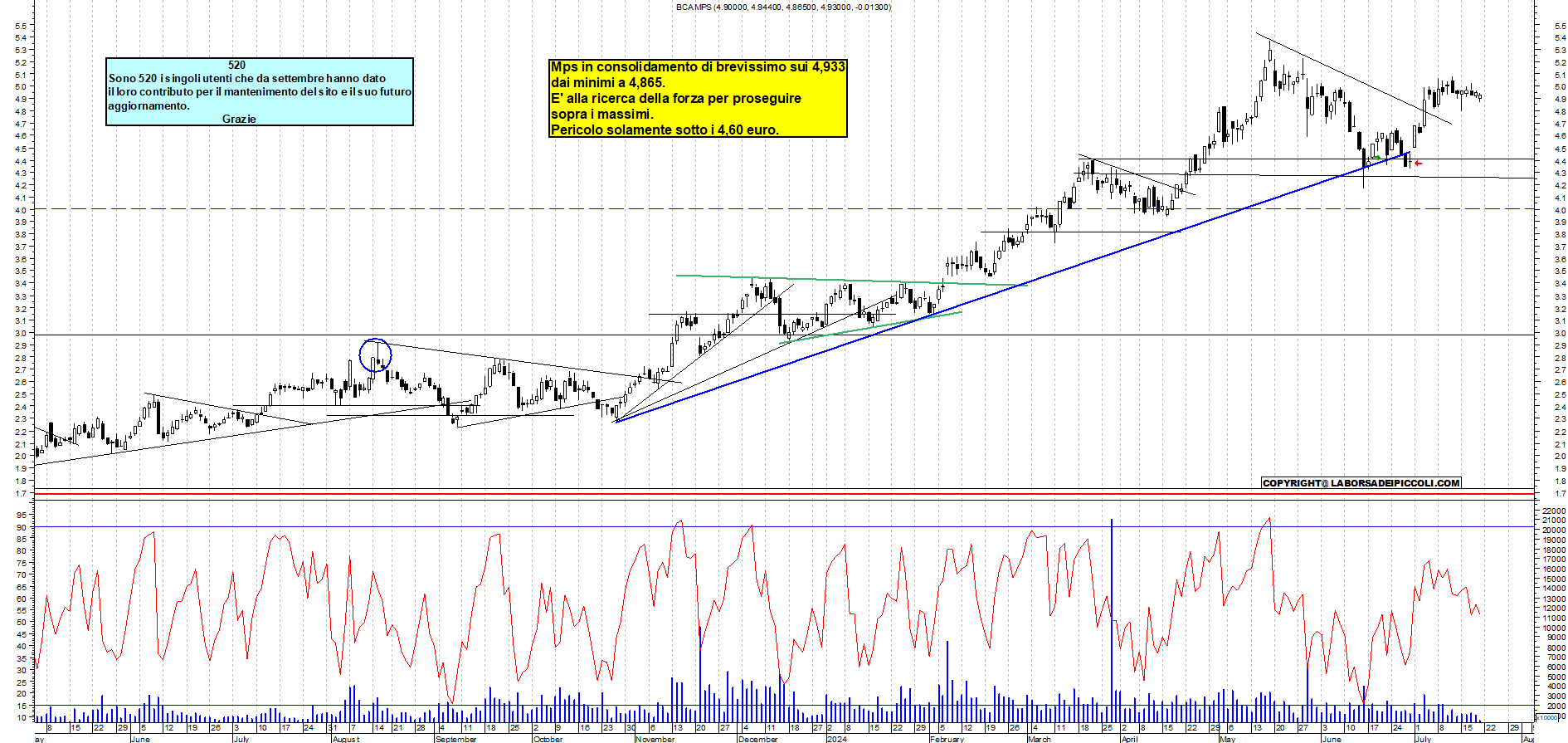Click the '95' oscillator scale label

coord(22,515)
